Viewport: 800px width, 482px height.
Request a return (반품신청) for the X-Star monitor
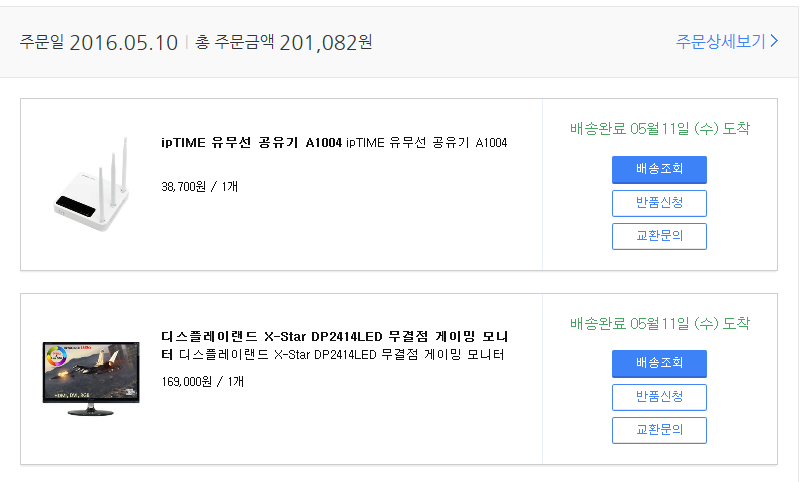coord(659,397)
